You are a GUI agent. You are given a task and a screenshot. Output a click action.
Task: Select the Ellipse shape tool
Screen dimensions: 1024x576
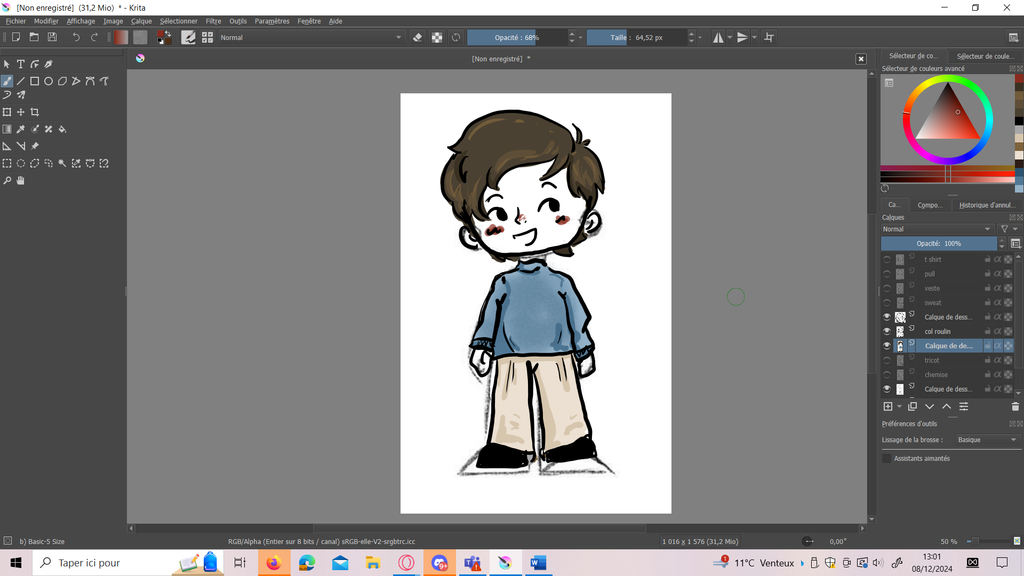pyautogui.click(x=48, y=81)
